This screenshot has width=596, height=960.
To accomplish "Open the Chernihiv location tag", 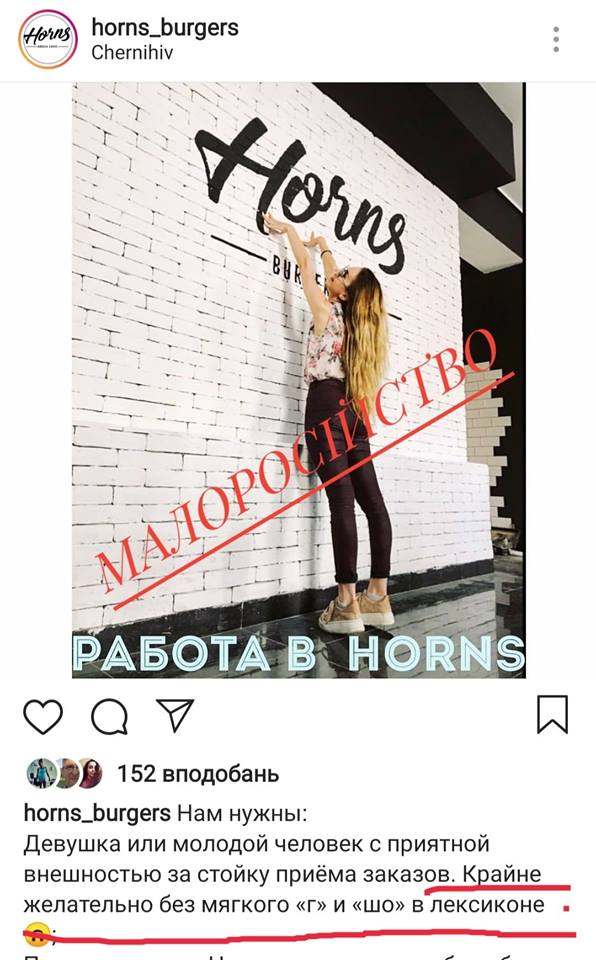I will point(132,53).
